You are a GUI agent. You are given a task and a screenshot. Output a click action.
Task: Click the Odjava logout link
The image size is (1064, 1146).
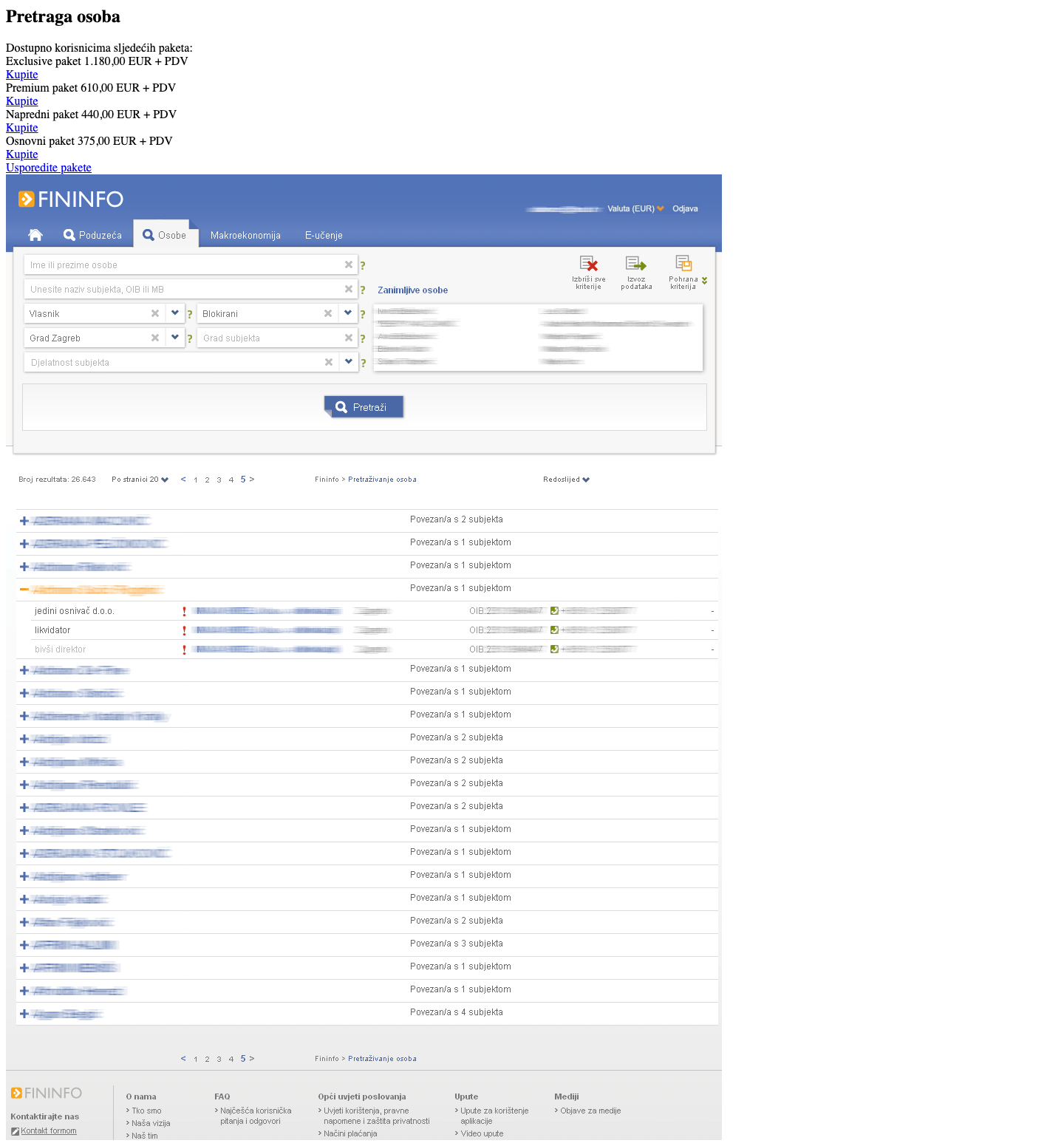point(685,208)
